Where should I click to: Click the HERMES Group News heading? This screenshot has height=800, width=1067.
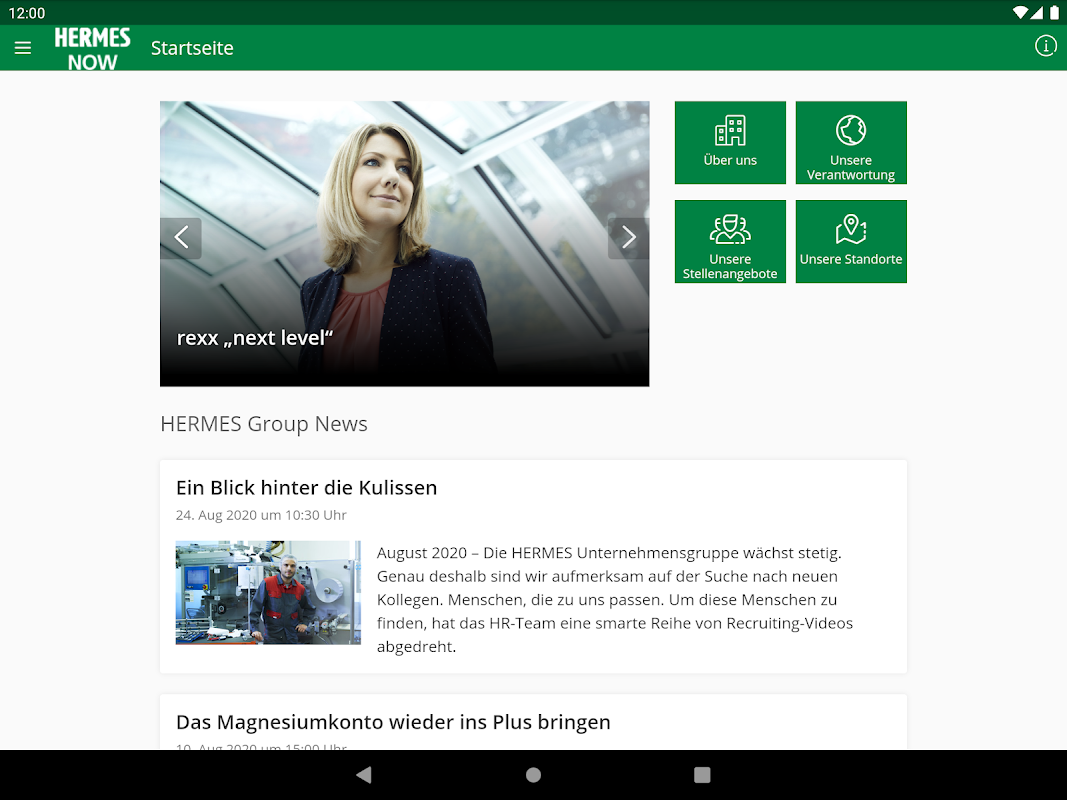tap(264, 424)
